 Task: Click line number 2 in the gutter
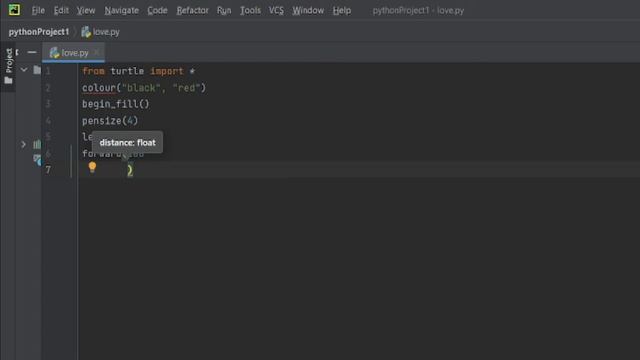(x=48, y=88)
